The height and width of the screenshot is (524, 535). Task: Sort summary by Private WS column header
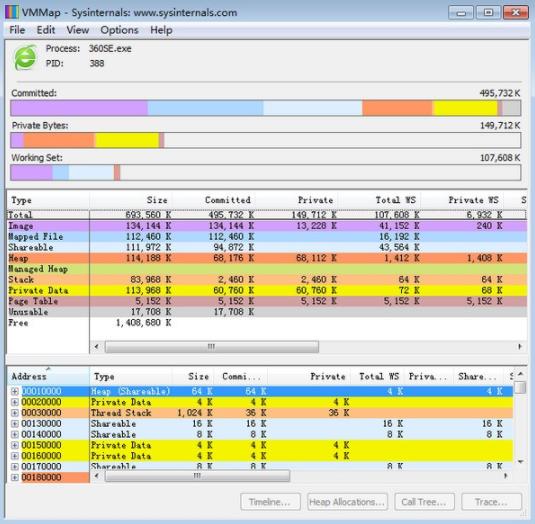[462, 200]
